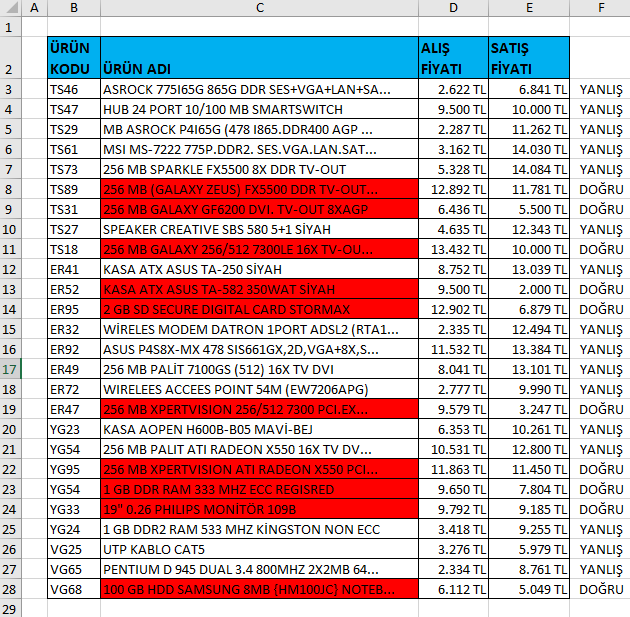Select column F header
The image size is (630, 617).
tap(600, 8)
